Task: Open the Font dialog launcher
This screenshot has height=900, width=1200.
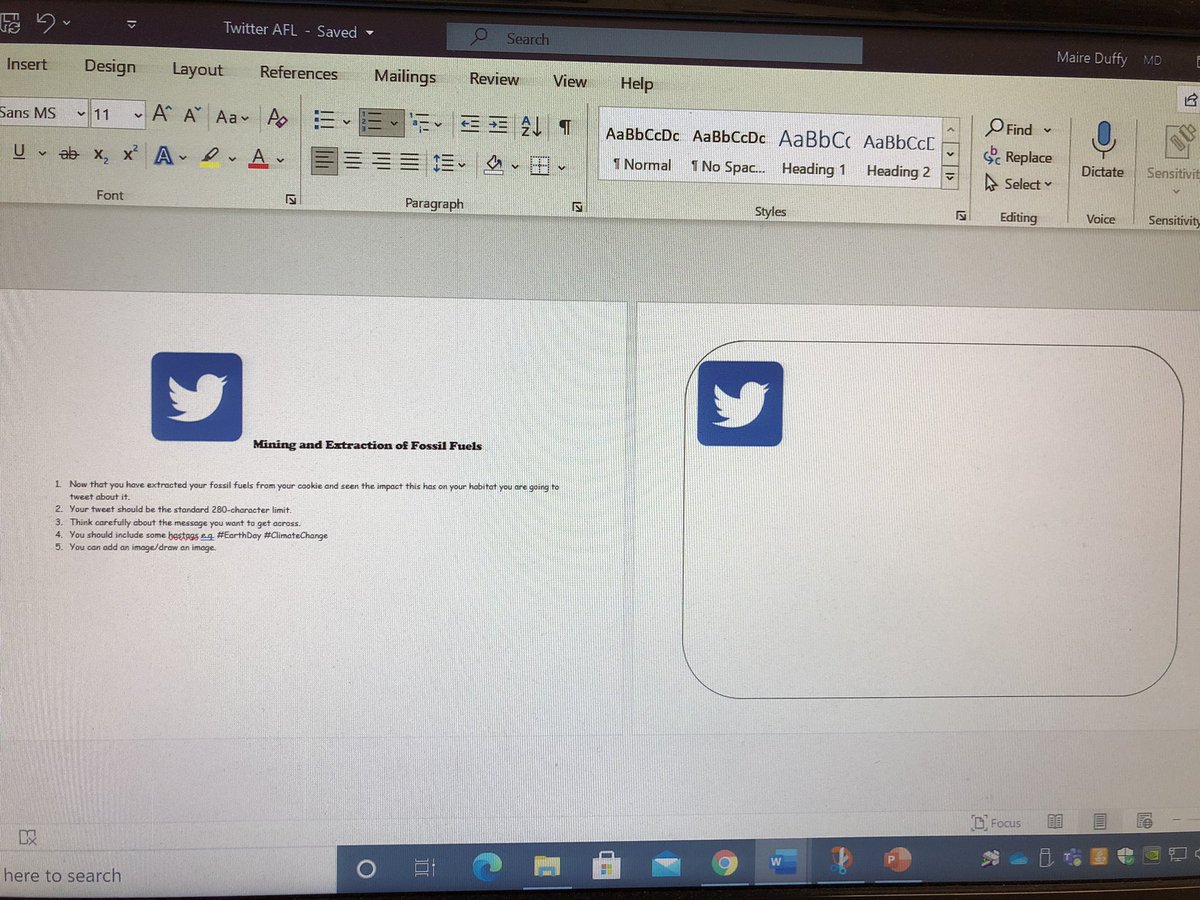Action: pyautogui.click(x=291, y=200)
